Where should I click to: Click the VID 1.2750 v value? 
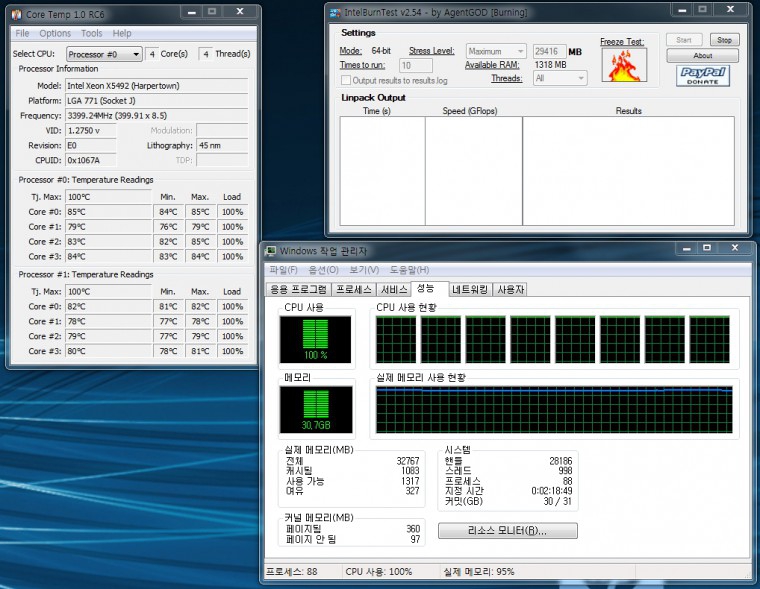pyautogui.click(x=91, y=130)
